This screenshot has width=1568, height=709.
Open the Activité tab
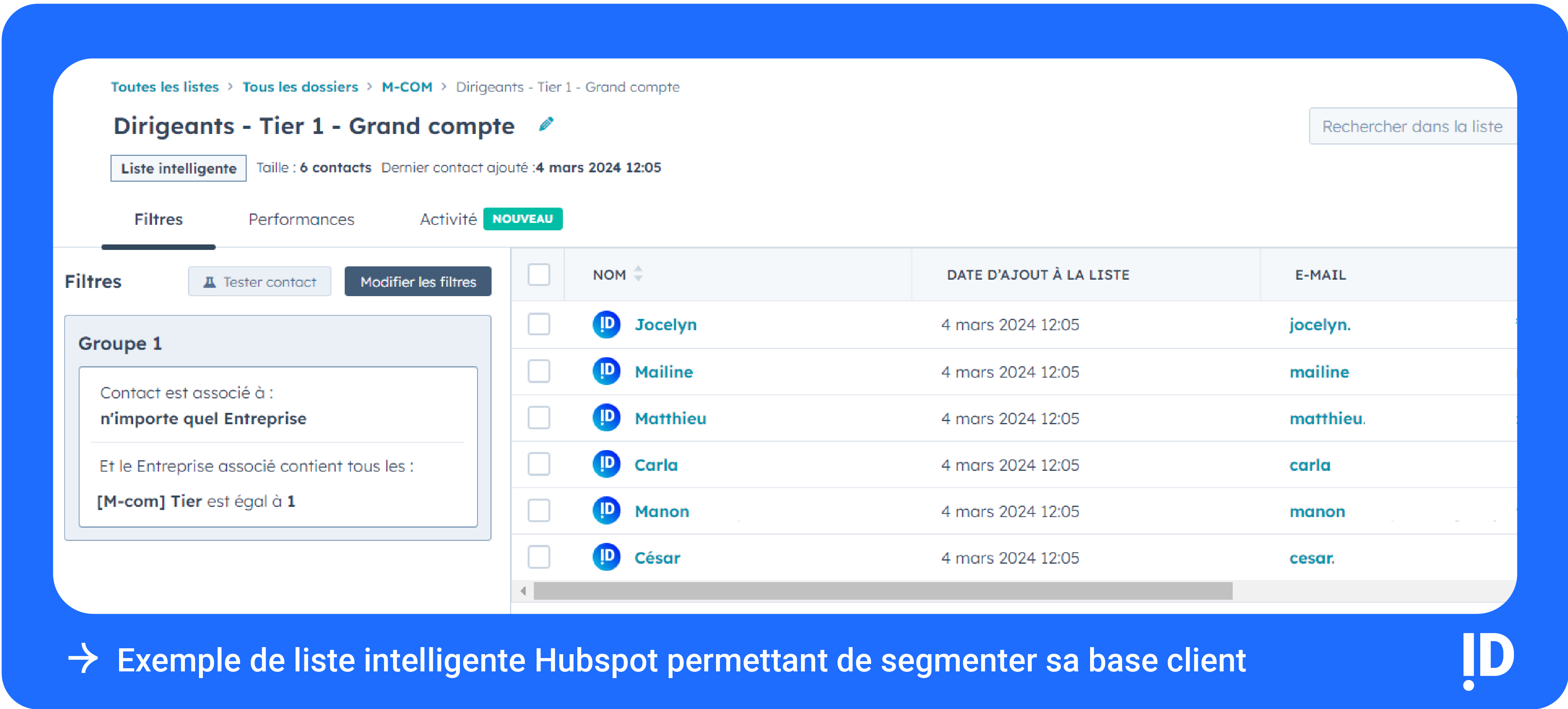pos(448,219)
